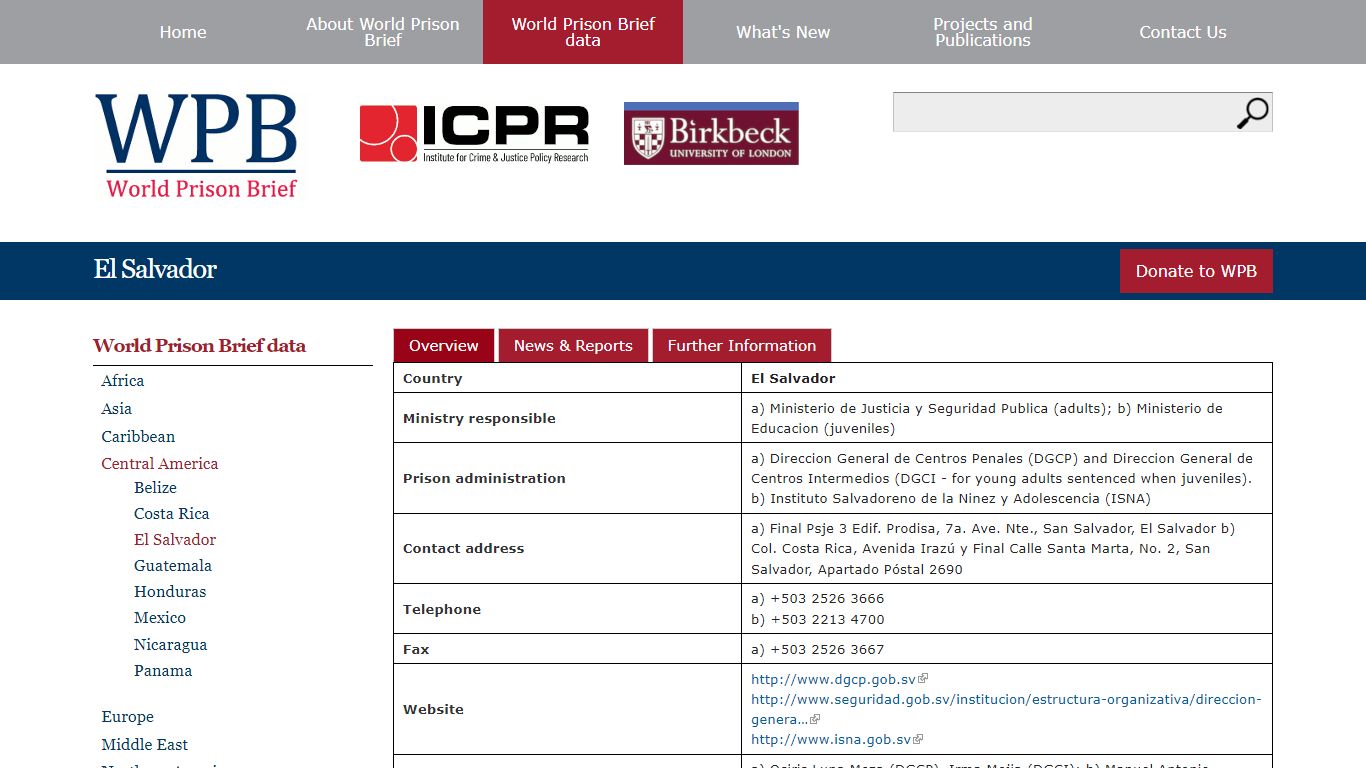1366x768 pixels.
Task: Select Belize in the country list
Action: point(155,488)
